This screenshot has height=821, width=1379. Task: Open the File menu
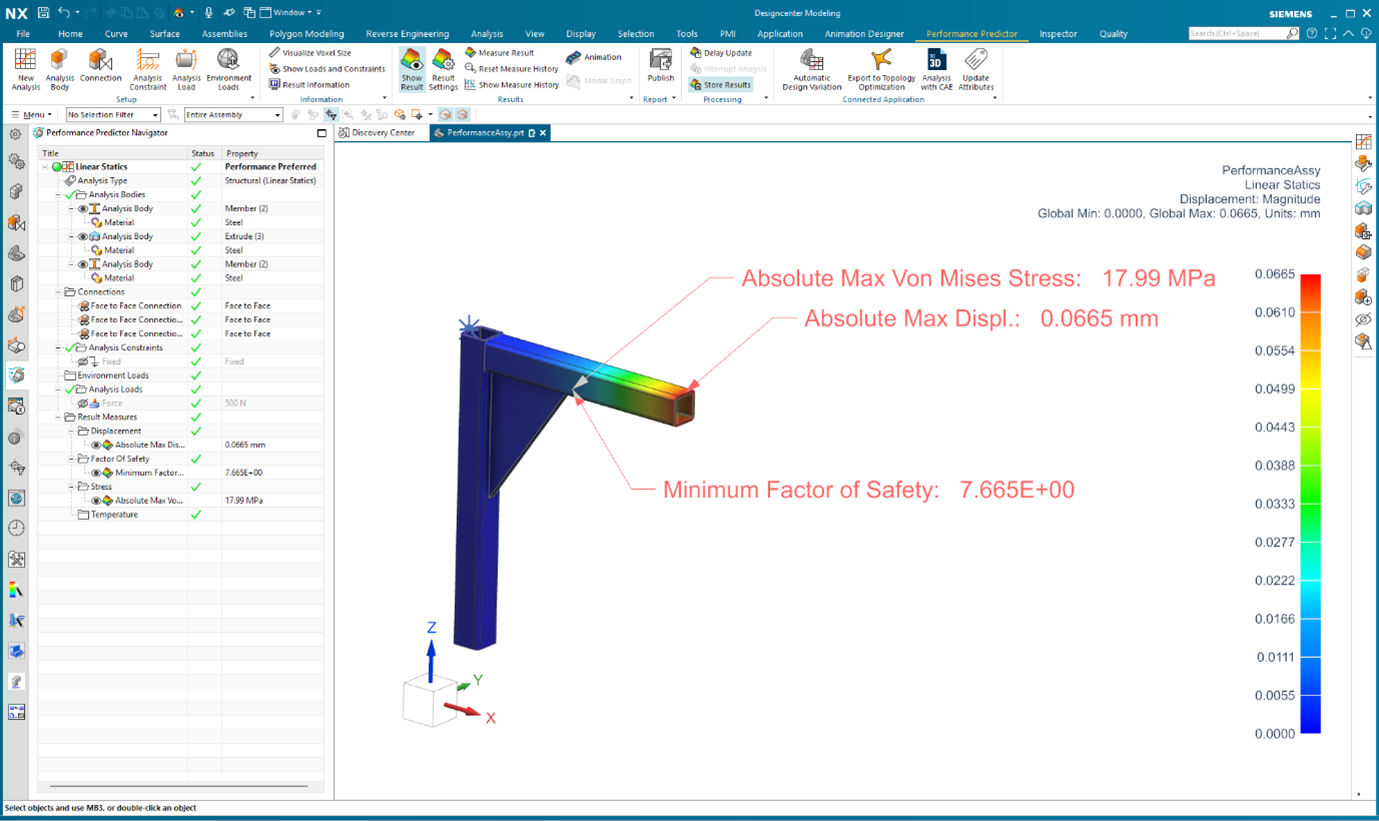click(22, 33)
